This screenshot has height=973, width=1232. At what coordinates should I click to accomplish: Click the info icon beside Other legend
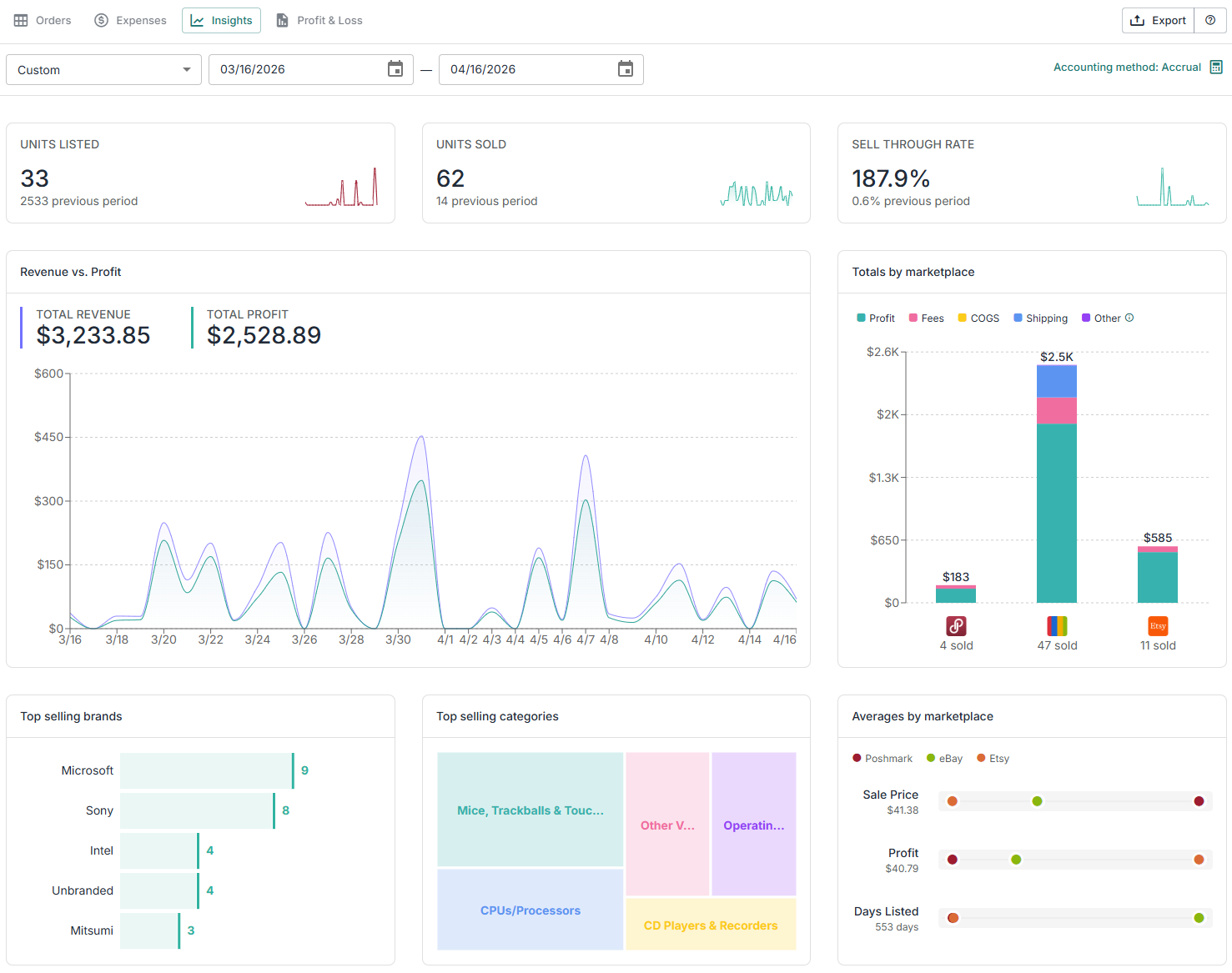(x=1129, y=318)
